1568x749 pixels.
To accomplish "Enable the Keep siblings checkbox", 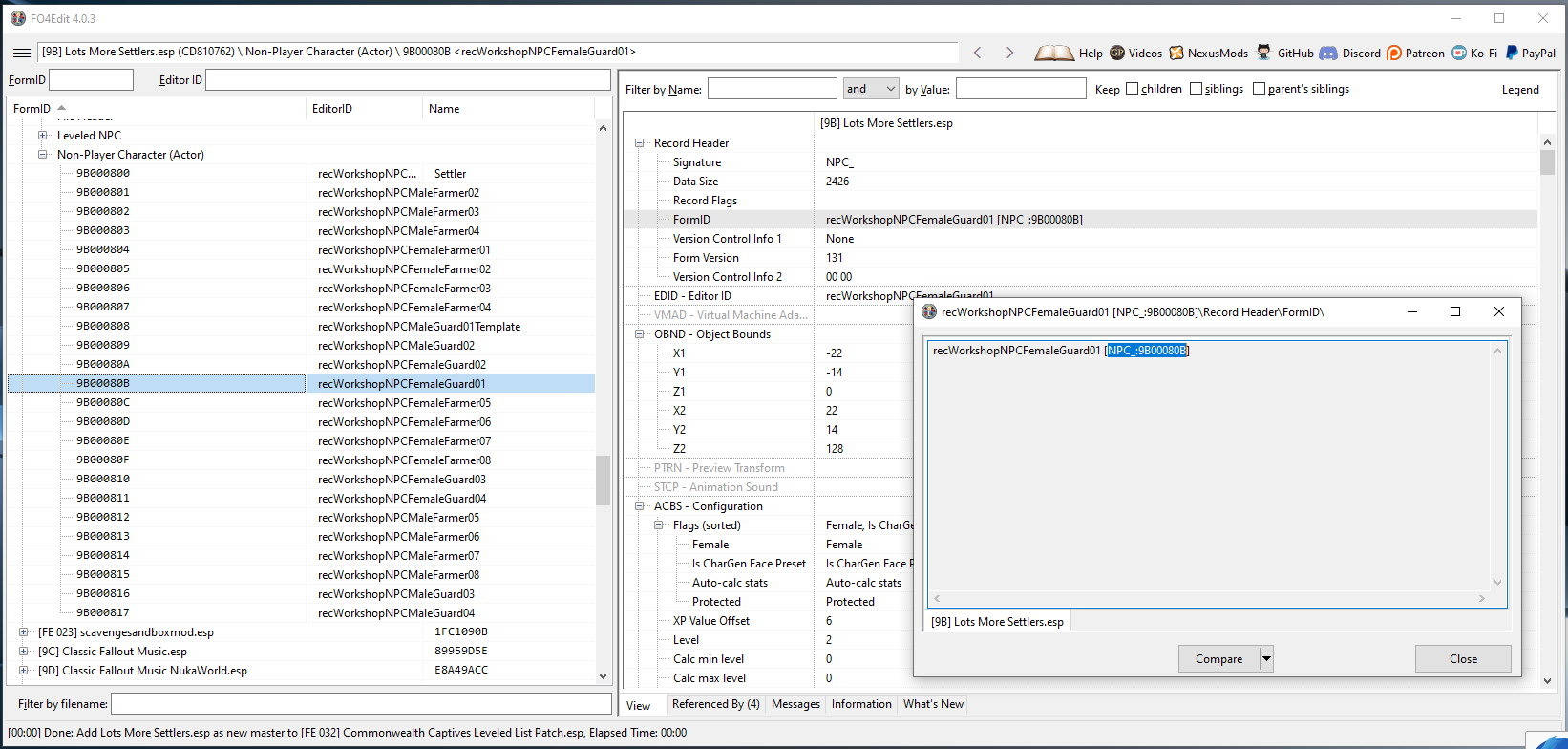I will click(1196, 89).
